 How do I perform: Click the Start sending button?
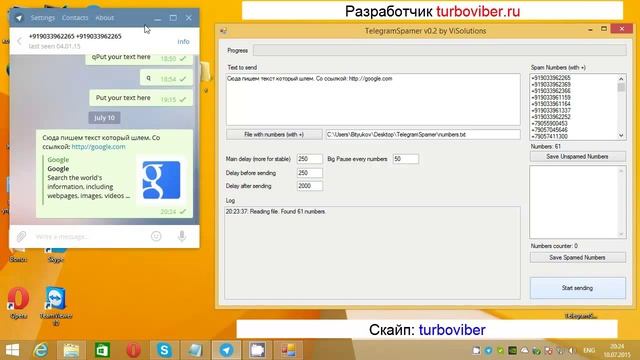tap(577, 288)
